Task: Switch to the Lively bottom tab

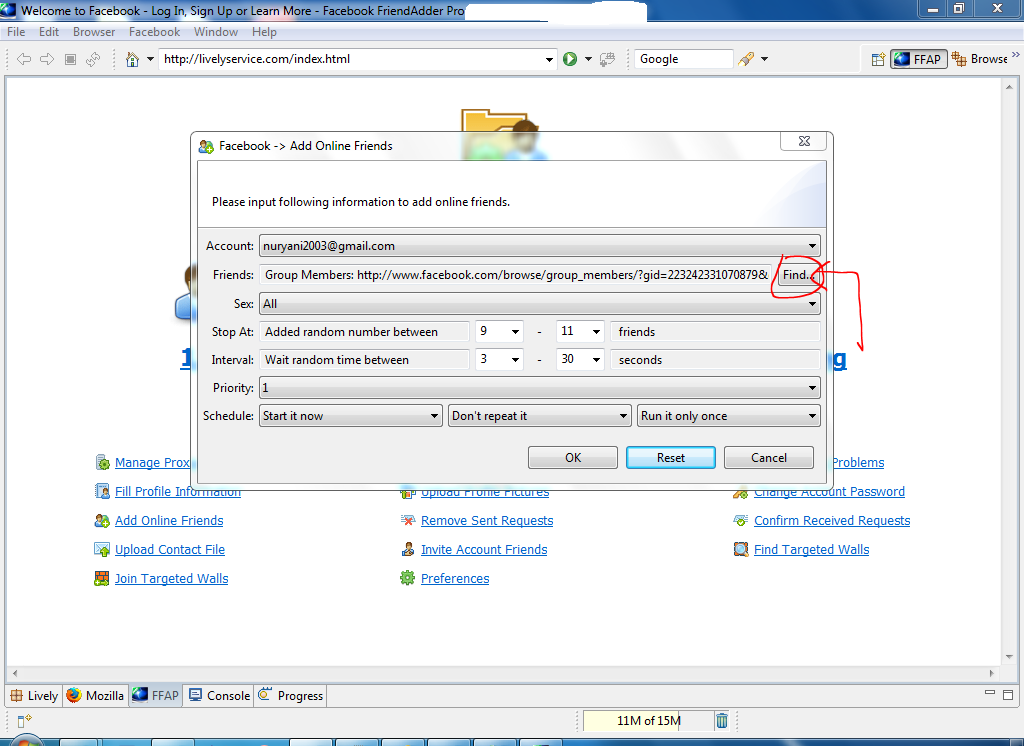Action: pyautogui.click(x=34, y=696)
